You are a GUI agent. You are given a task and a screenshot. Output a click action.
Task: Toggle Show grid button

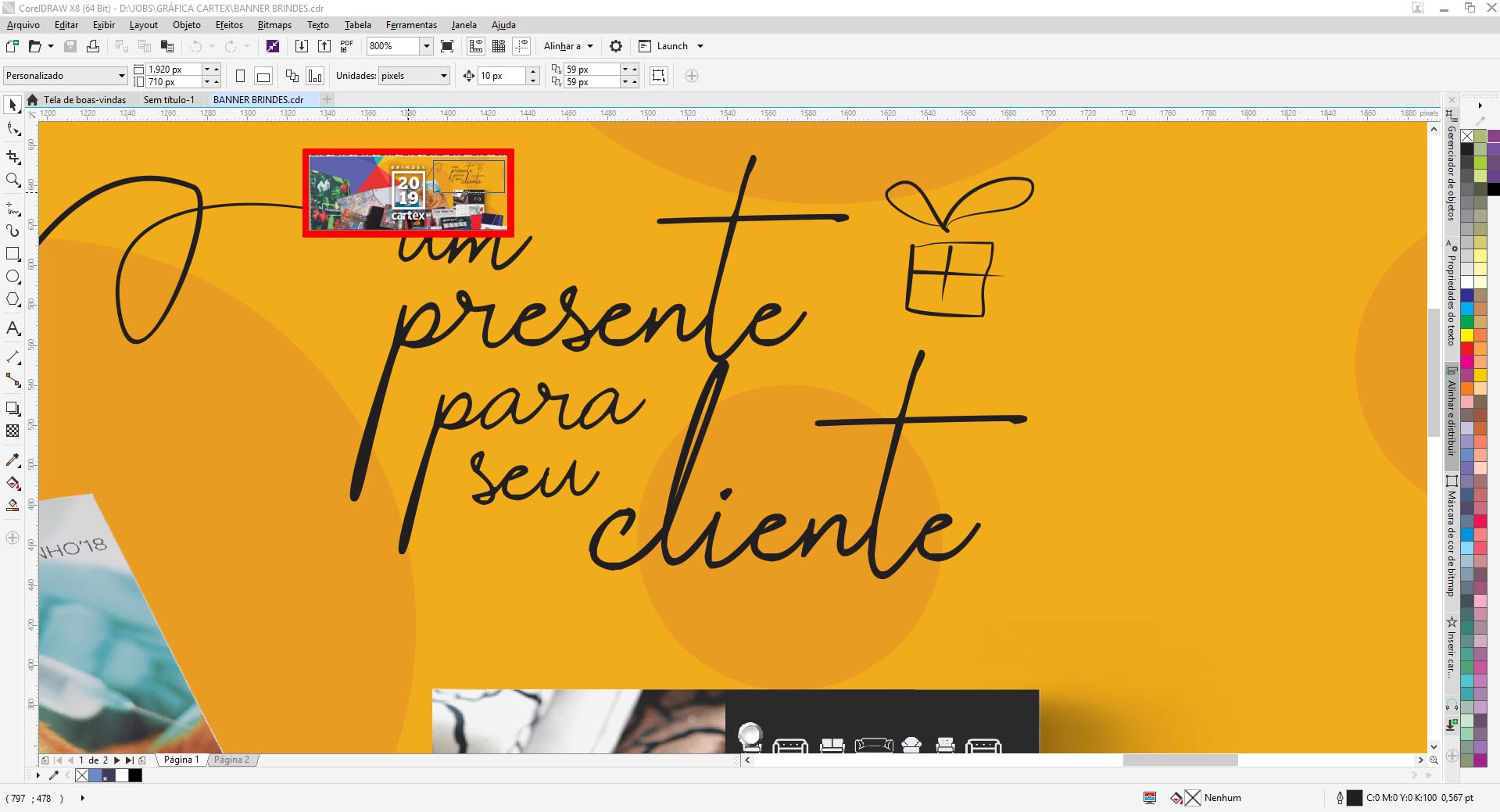[x=499, y=46]
